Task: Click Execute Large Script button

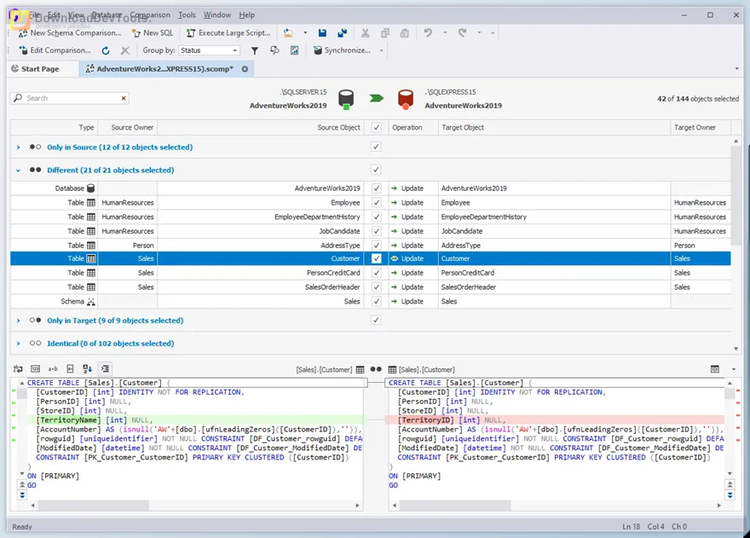Action: coord(228,33)
